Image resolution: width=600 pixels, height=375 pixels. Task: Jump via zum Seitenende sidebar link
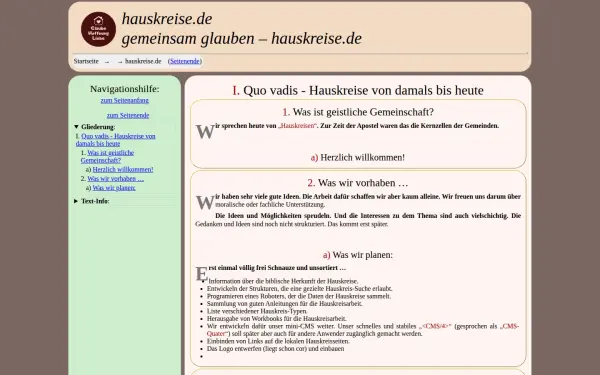[x=128, y=115]
